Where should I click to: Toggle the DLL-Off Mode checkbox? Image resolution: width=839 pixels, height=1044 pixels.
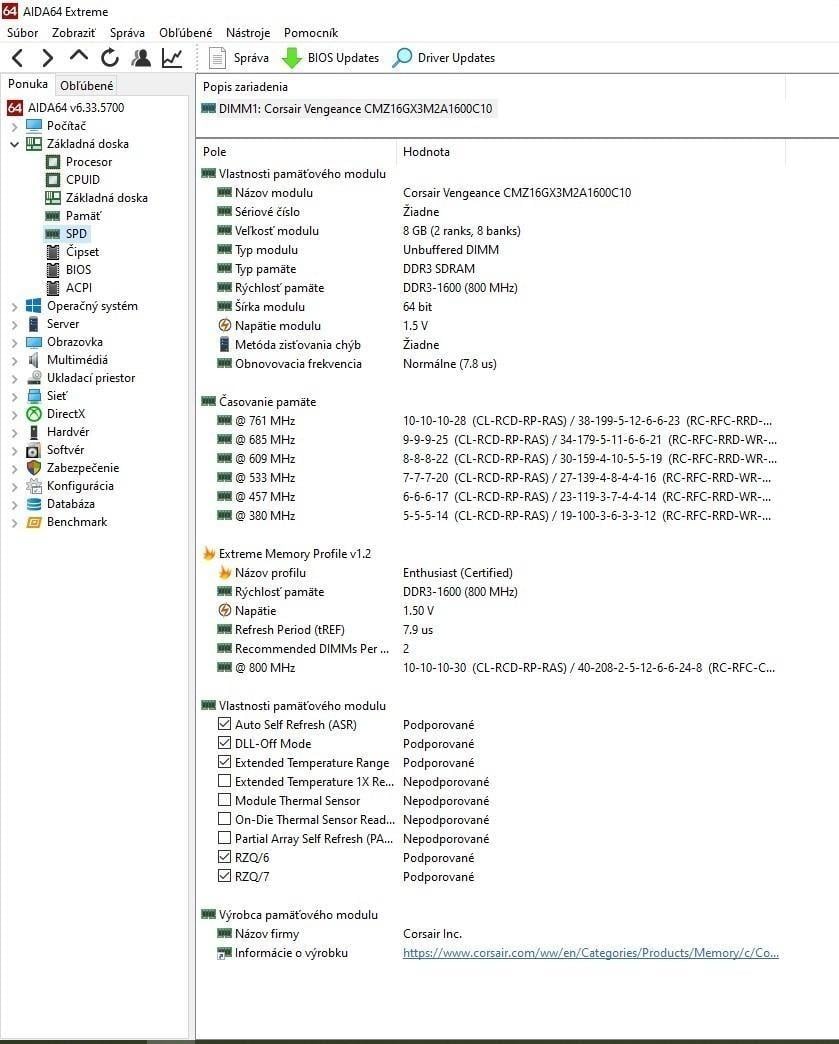tap(224, 742)
